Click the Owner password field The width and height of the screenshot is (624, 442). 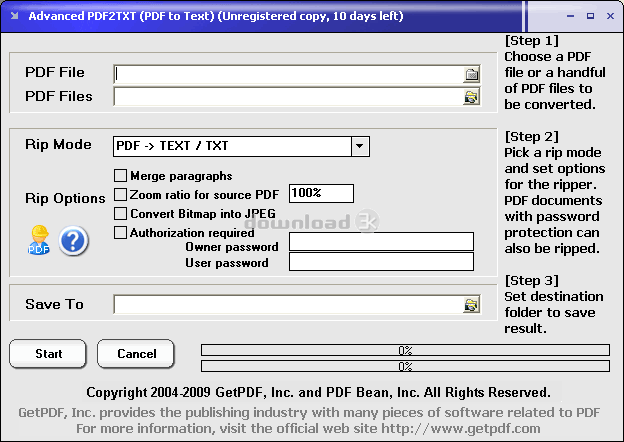[x=381, y=241]
